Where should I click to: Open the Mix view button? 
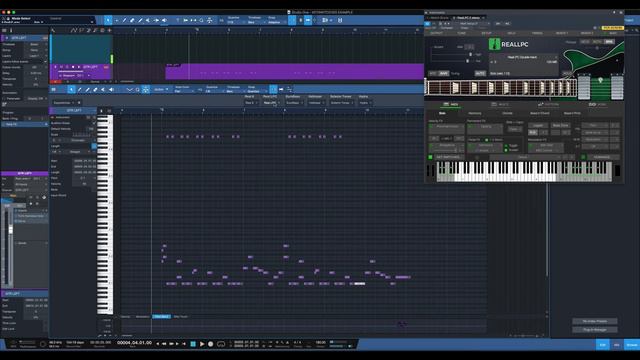coord(617,344)
